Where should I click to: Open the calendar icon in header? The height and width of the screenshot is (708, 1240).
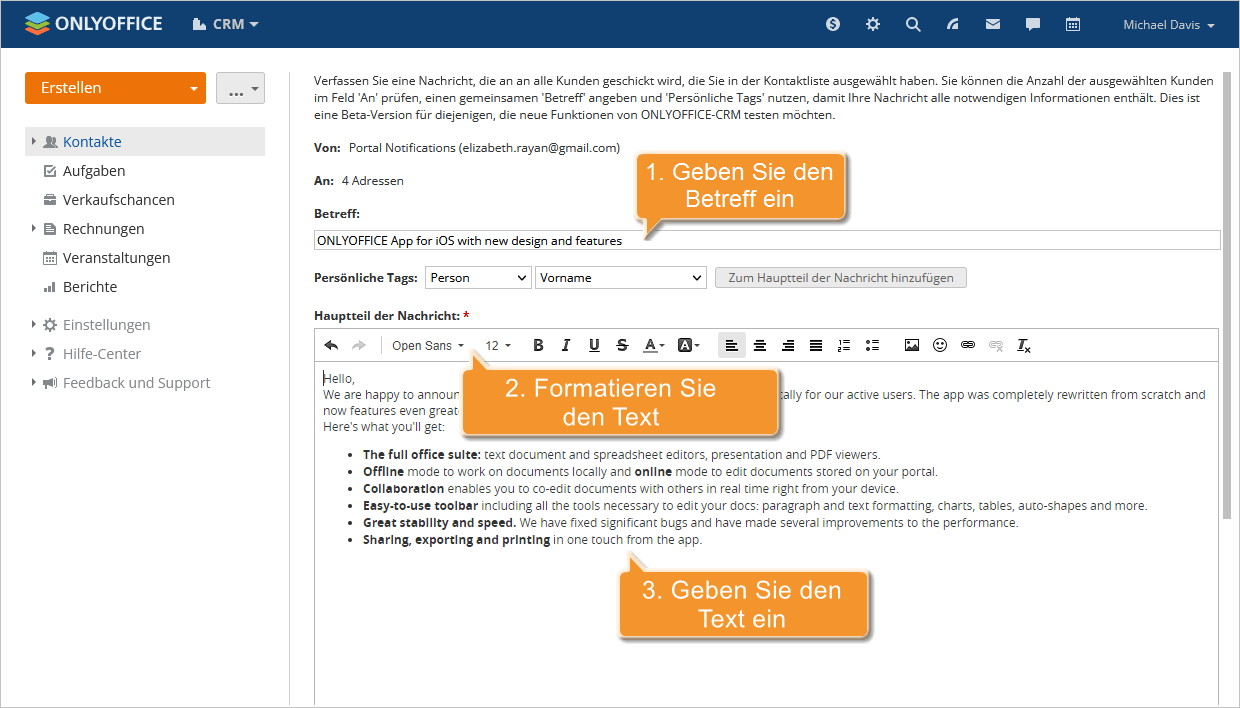1073,24
